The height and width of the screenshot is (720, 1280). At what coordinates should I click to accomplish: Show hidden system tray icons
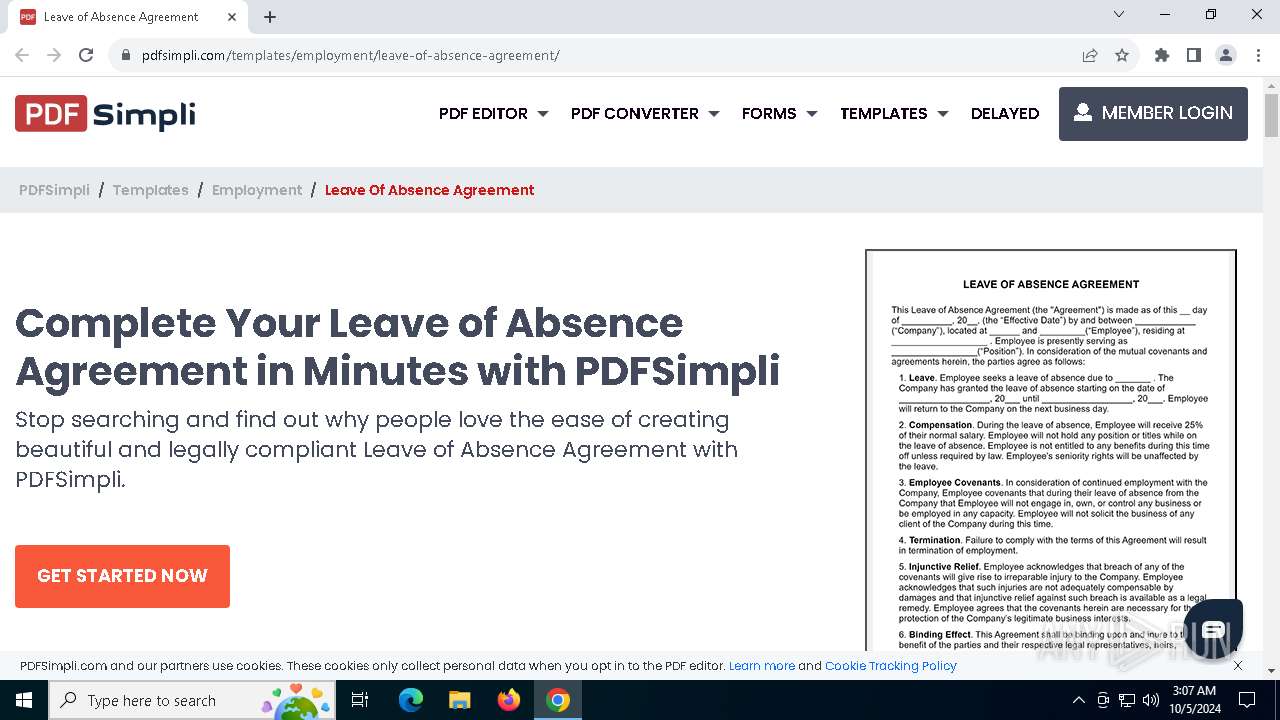click(1078, 700)
